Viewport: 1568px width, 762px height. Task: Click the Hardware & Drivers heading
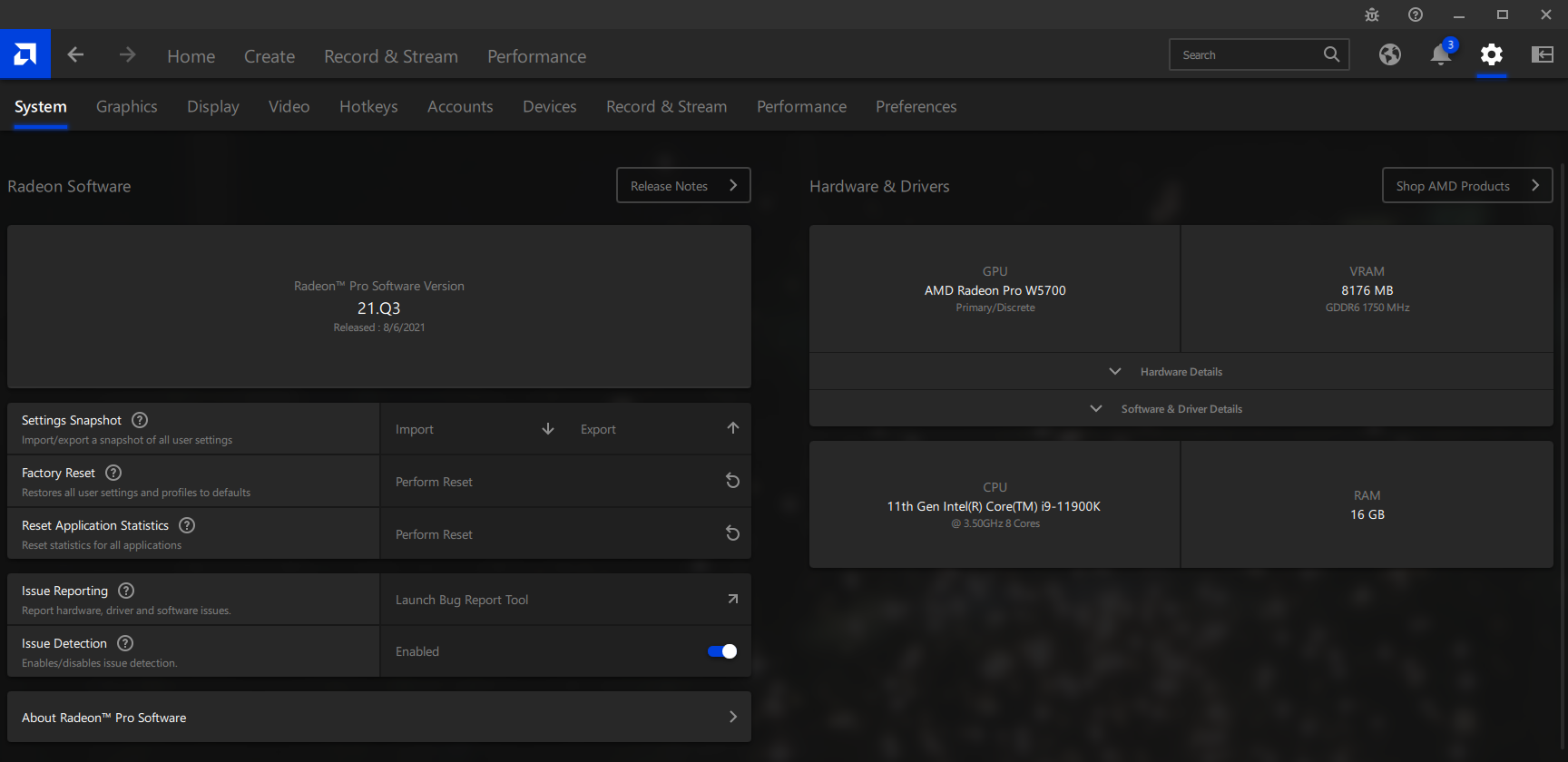(879, 186)
